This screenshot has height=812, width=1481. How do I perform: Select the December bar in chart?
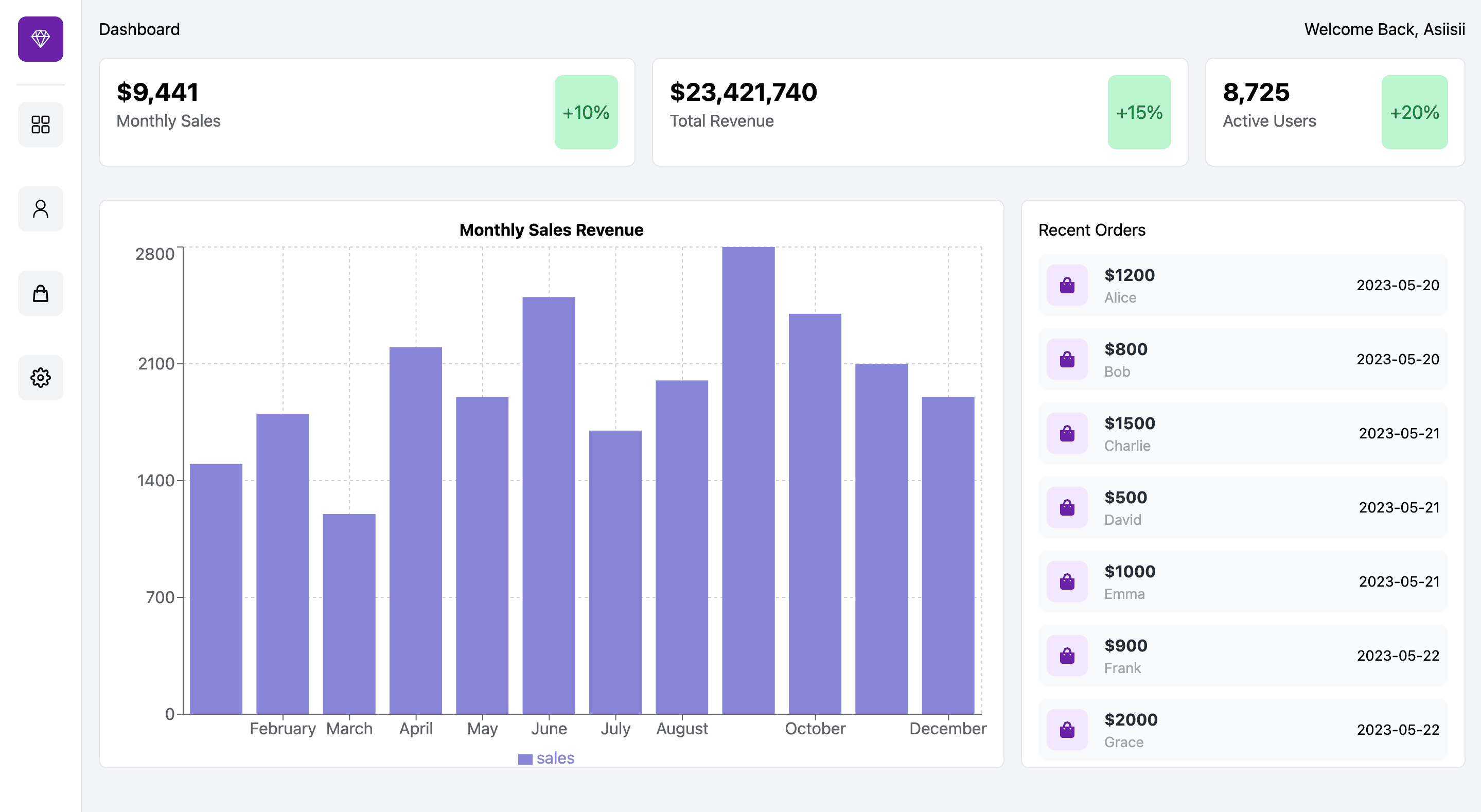point(948,556)
